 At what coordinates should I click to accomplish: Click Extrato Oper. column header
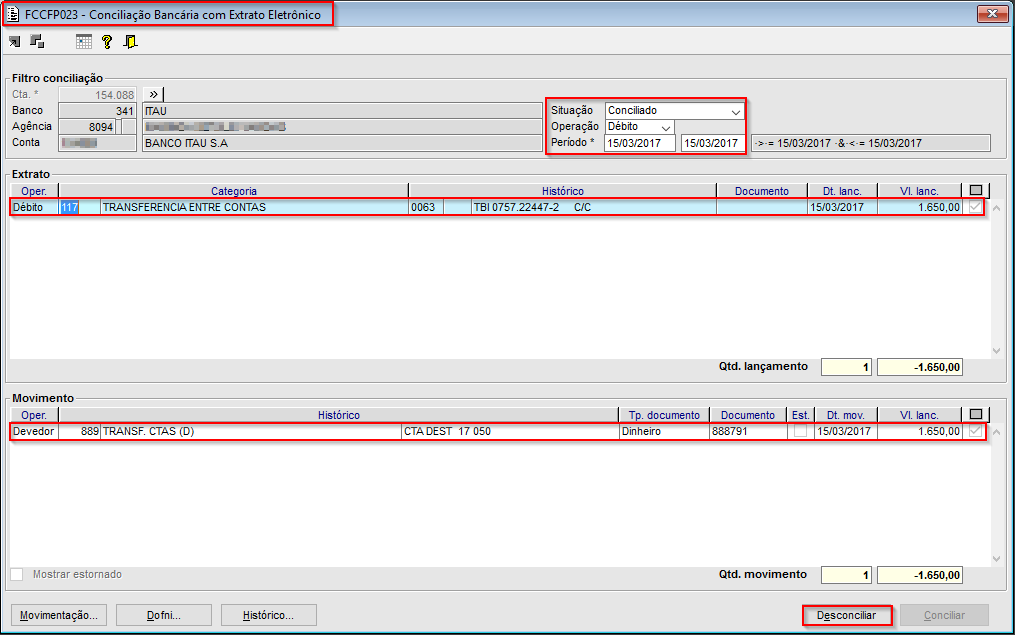34,191
